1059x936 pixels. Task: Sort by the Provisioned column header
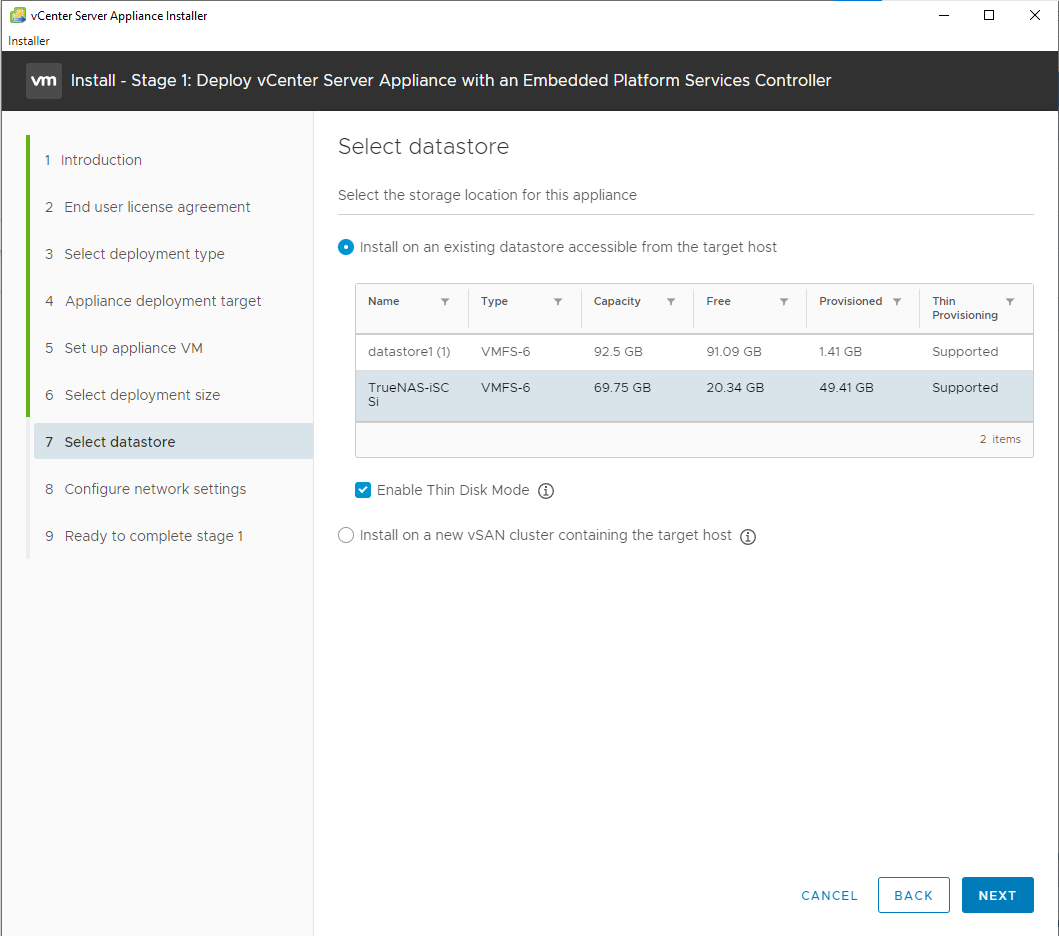(850, 301)
